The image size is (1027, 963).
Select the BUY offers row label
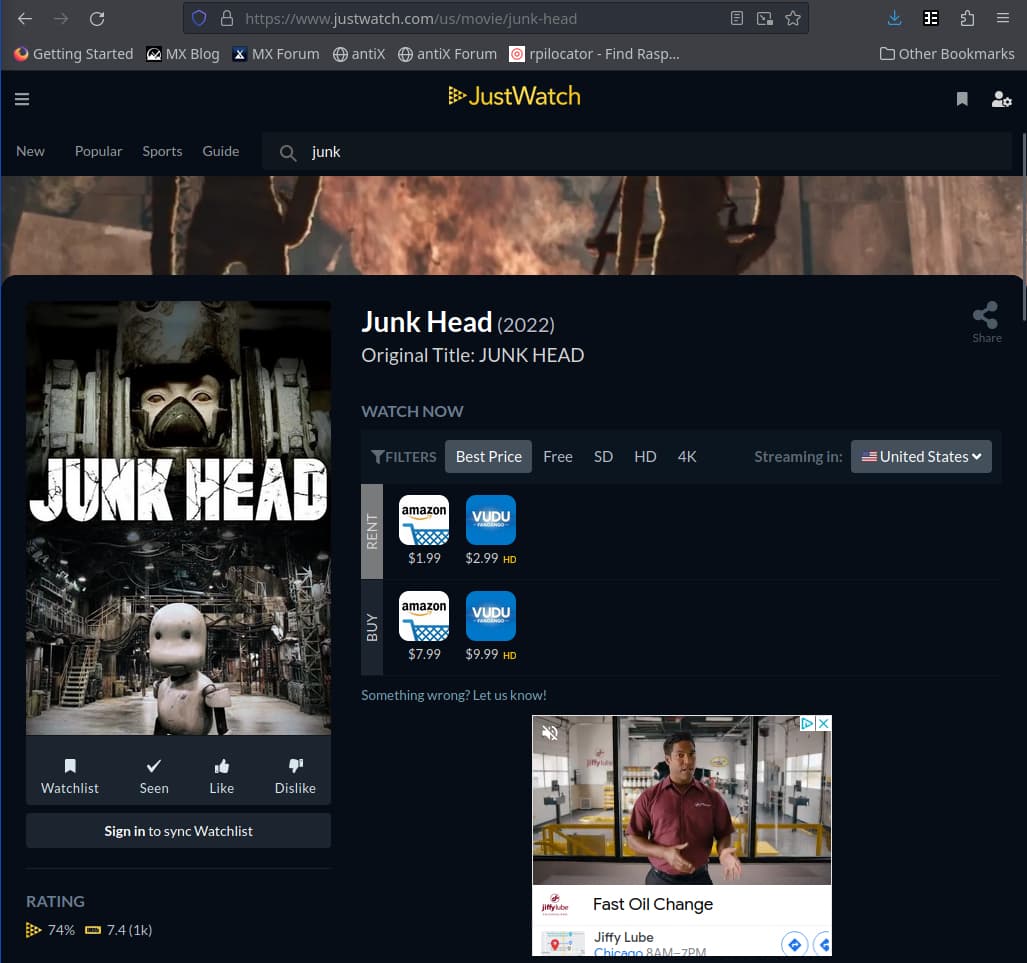click(x=372, y=628)
